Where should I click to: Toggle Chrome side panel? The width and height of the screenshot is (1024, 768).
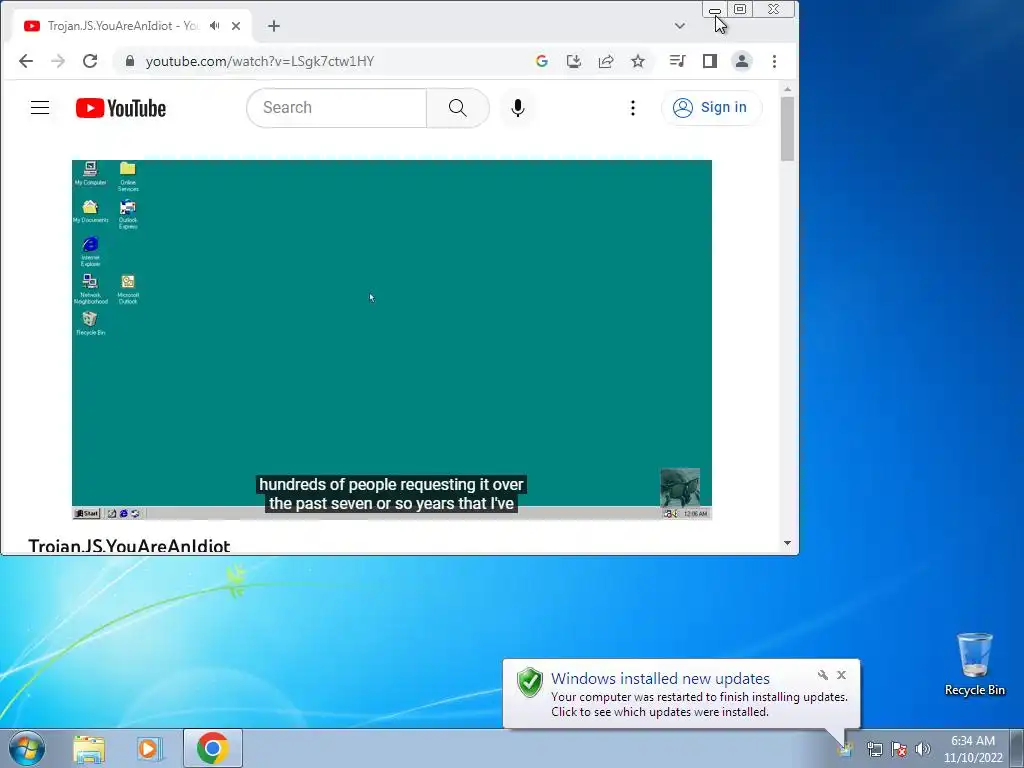[x=710, y=61]
